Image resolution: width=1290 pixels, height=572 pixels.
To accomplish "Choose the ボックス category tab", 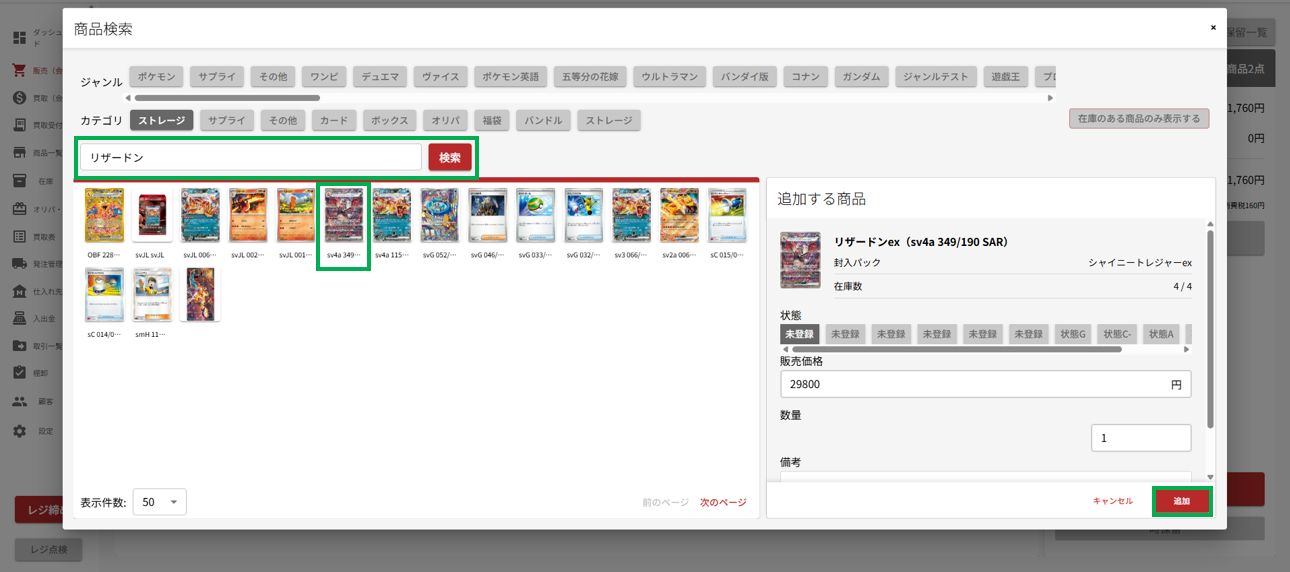I will coord(389,120).
